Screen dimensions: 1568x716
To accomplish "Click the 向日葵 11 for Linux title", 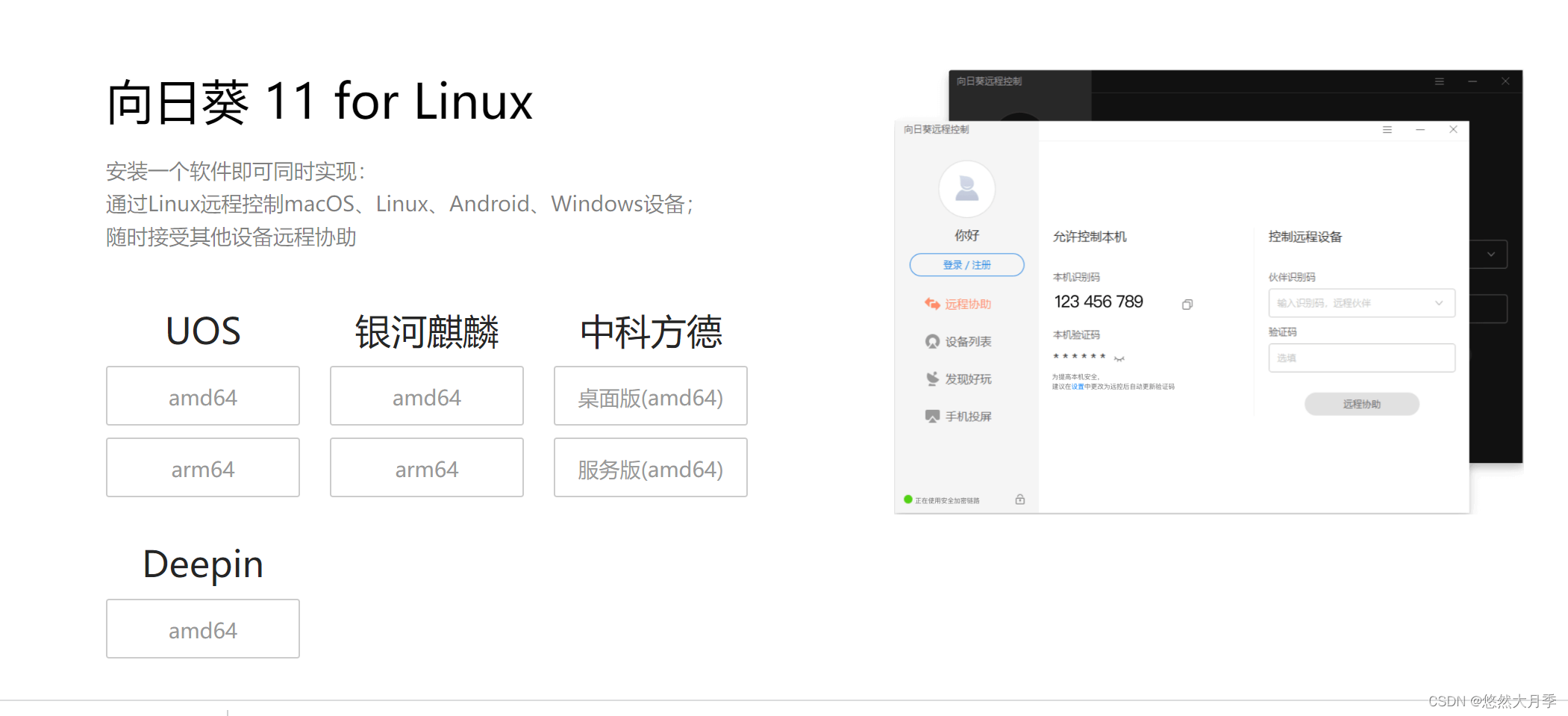I will click(x=319, y=102).
